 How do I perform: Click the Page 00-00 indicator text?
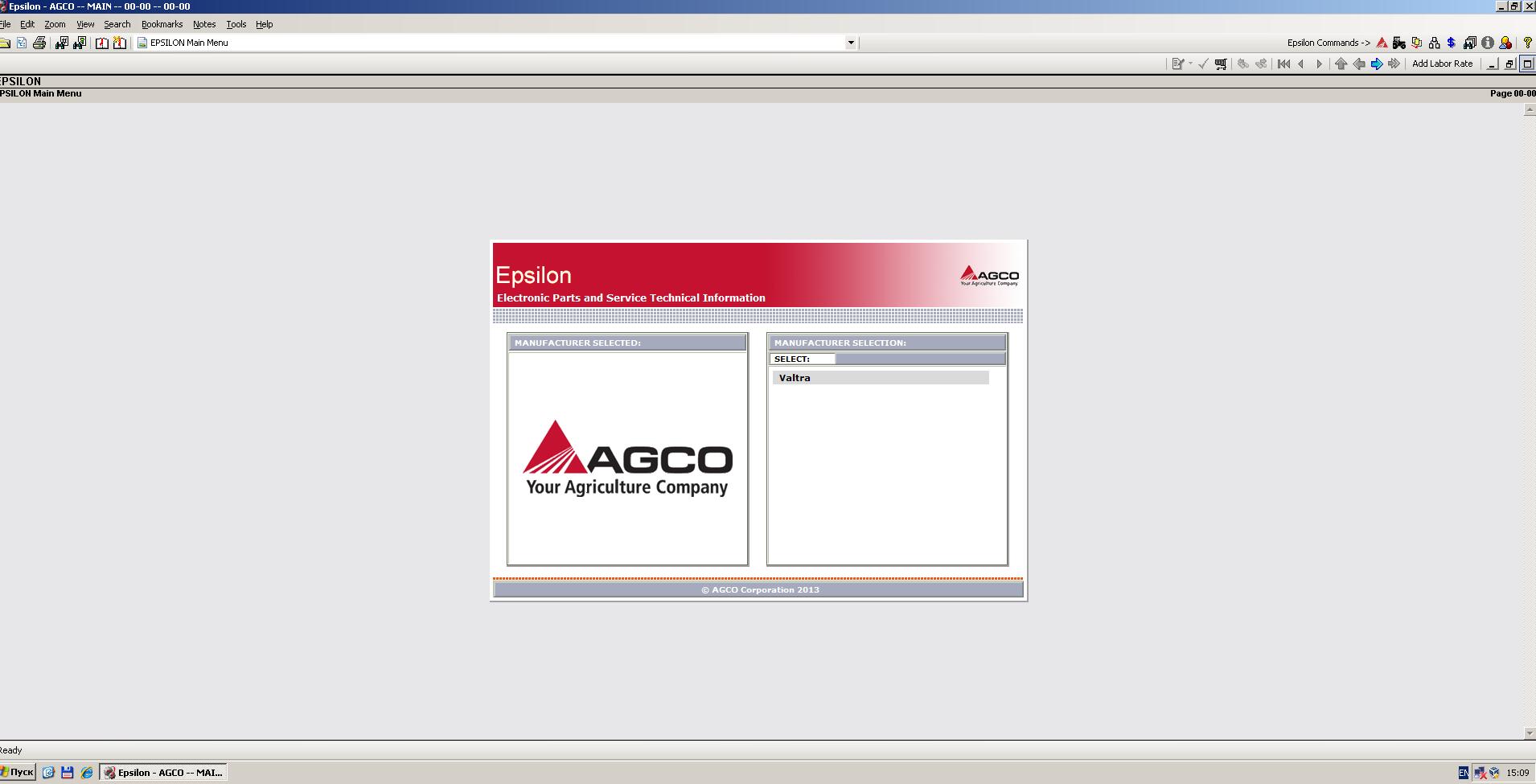(x=1513, y=93)
